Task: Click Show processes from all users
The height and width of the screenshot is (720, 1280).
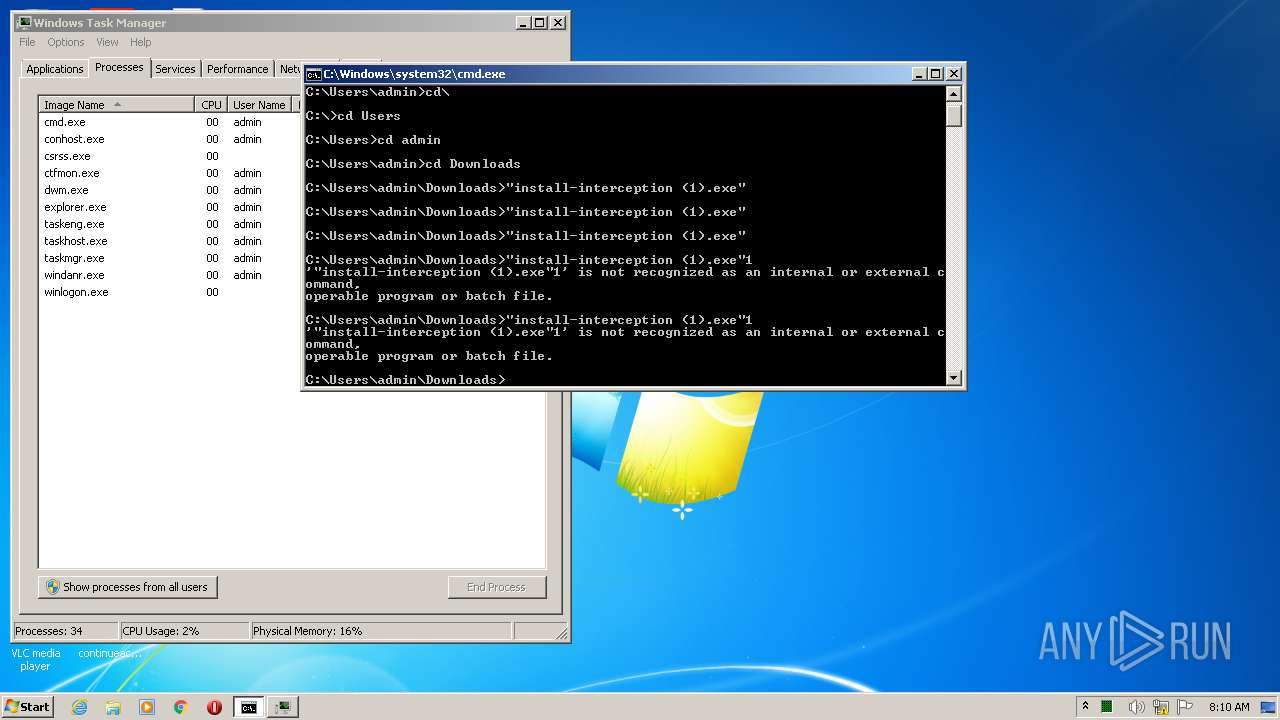Action: click(x=127, y=587)
